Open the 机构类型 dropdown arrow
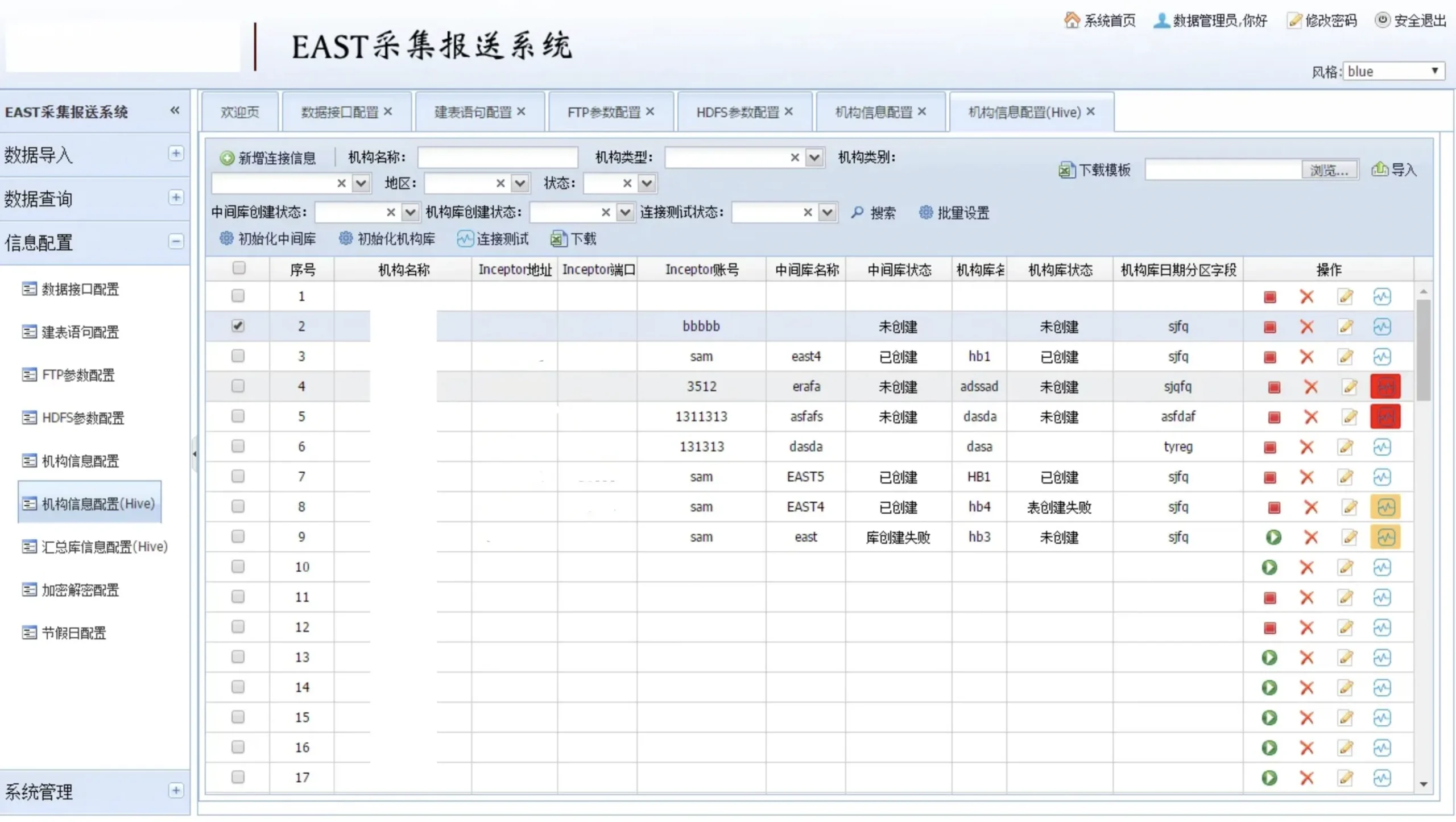 pos(814,157)
